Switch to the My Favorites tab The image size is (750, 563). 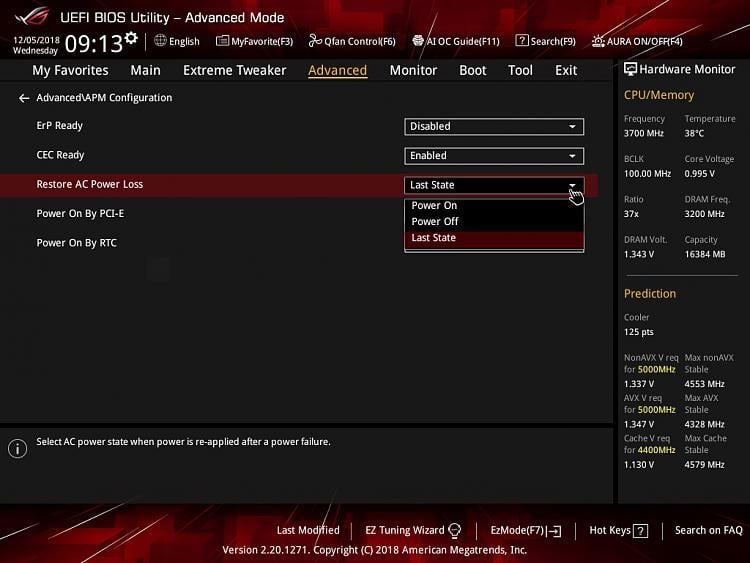pyautogui.click(x=70, y=70)
